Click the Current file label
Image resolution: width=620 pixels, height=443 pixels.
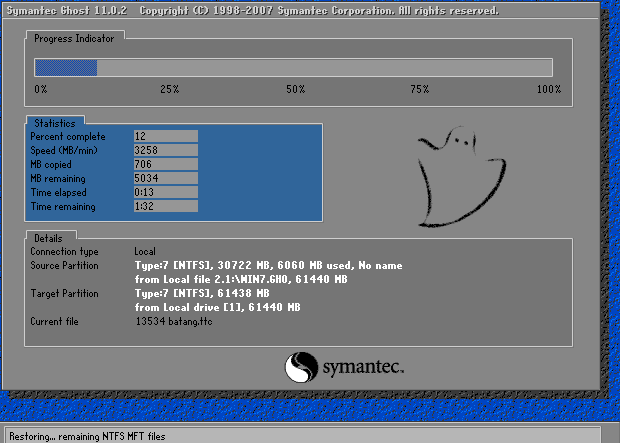click(54, 322)
